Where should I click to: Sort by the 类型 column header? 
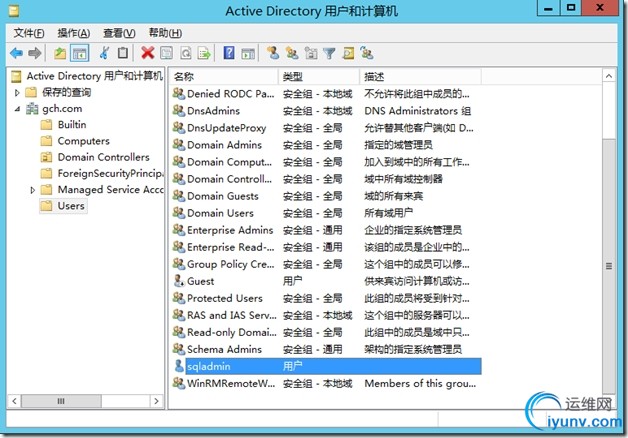(319, 76)
